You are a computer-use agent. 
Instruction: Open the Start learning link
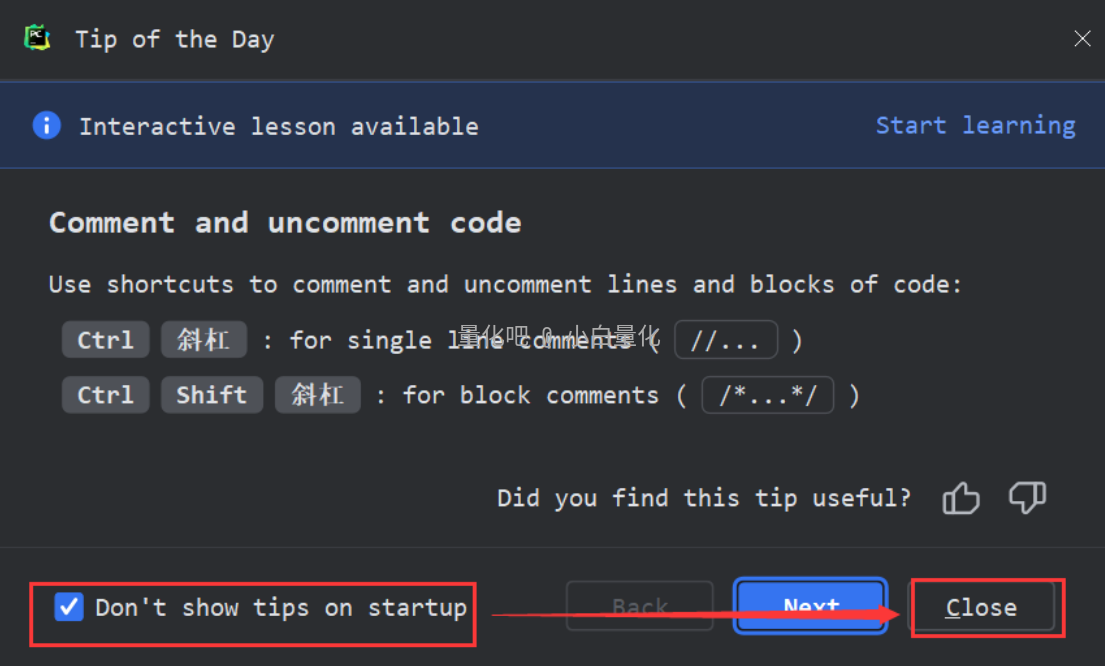975,126
